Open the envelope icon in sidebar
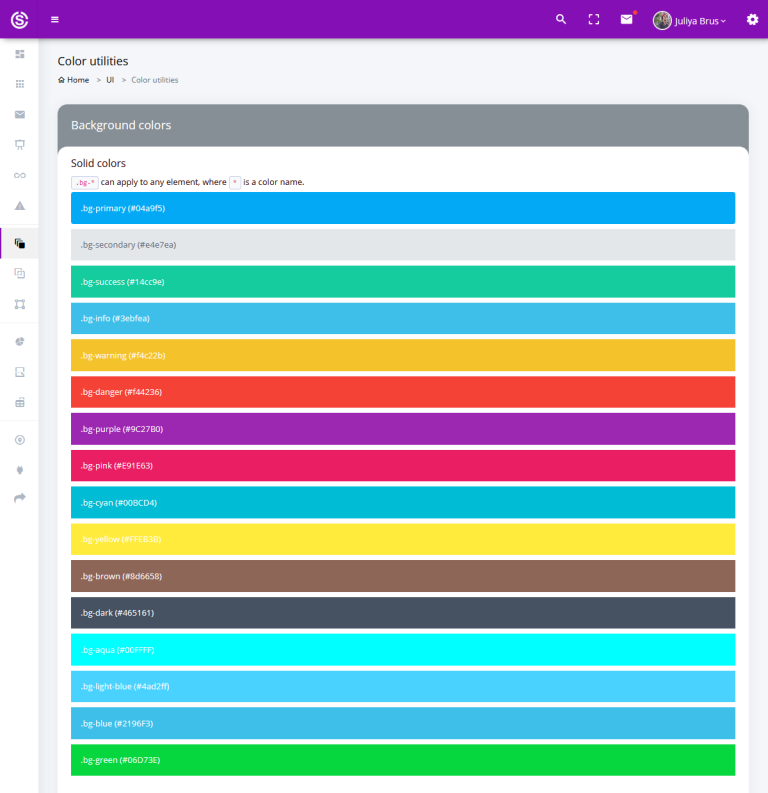Viewport: 768px width, 793px height. 19,114
